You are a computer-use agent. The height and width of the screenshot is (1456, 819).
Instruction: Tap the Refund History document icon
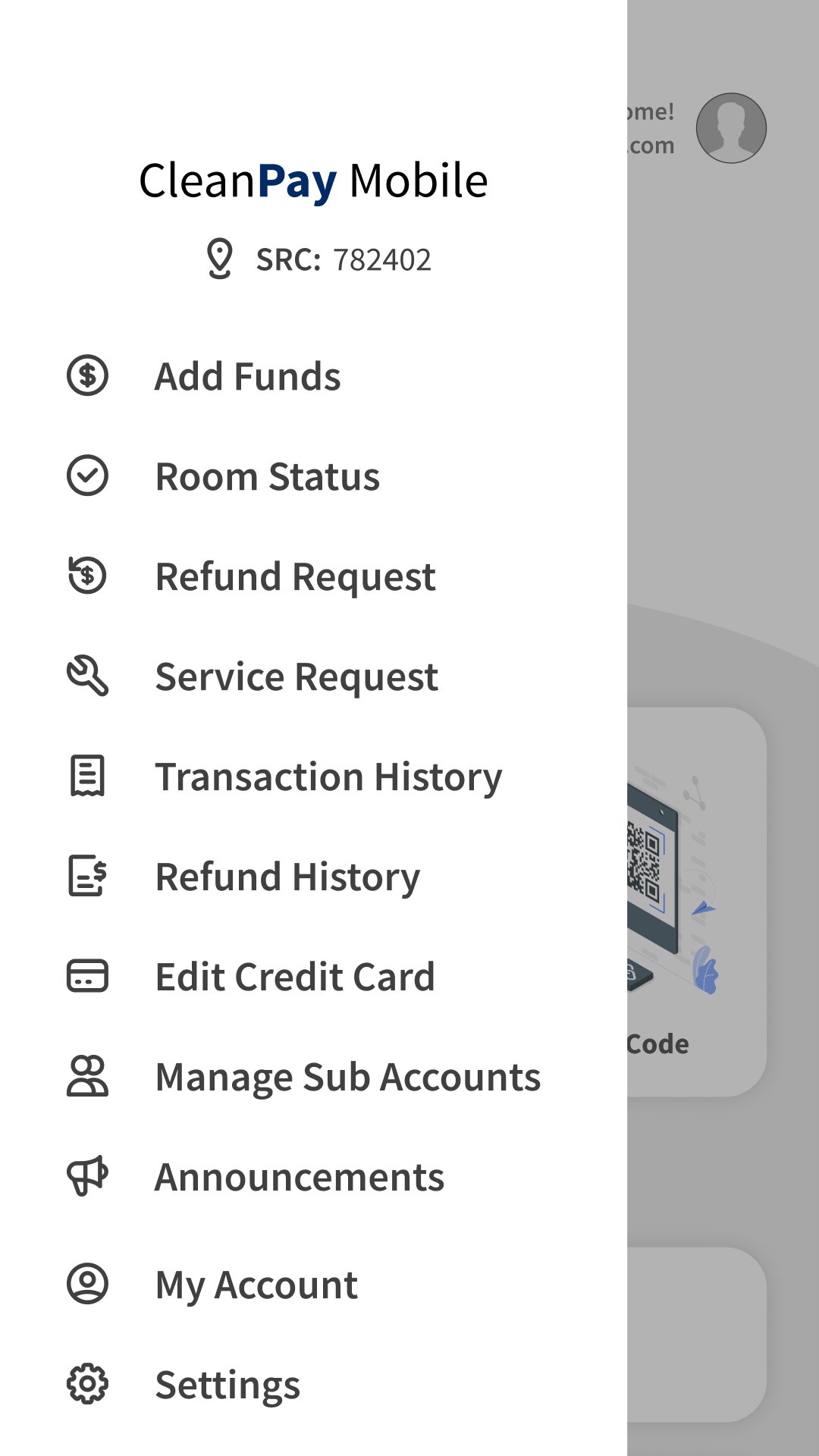87,876
